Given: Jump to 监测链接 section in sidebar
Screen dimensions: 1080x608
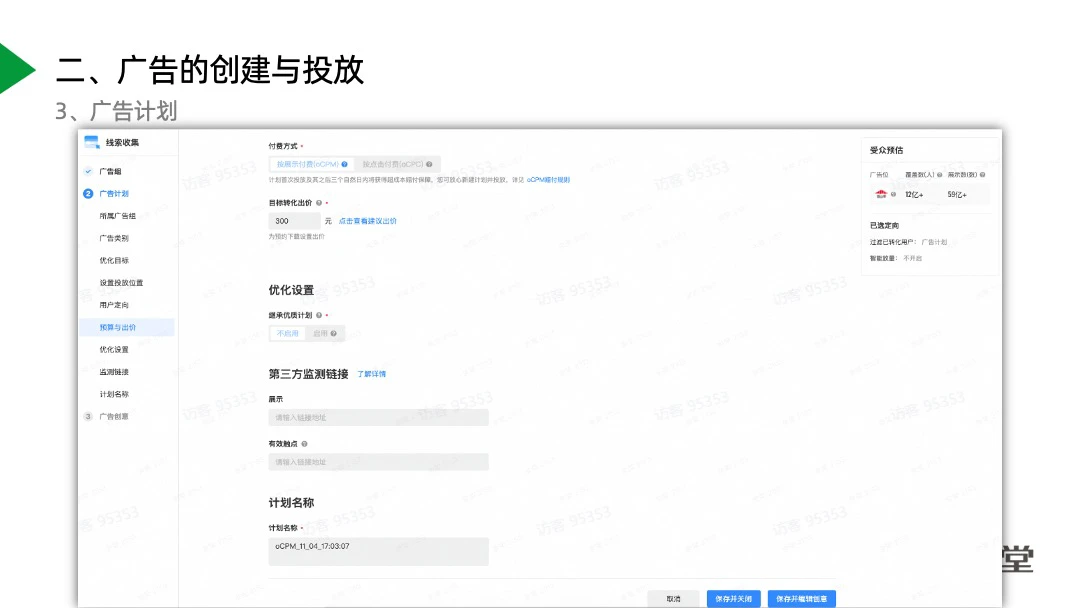Looking at the screenshot, I should (x=114, y=372).
